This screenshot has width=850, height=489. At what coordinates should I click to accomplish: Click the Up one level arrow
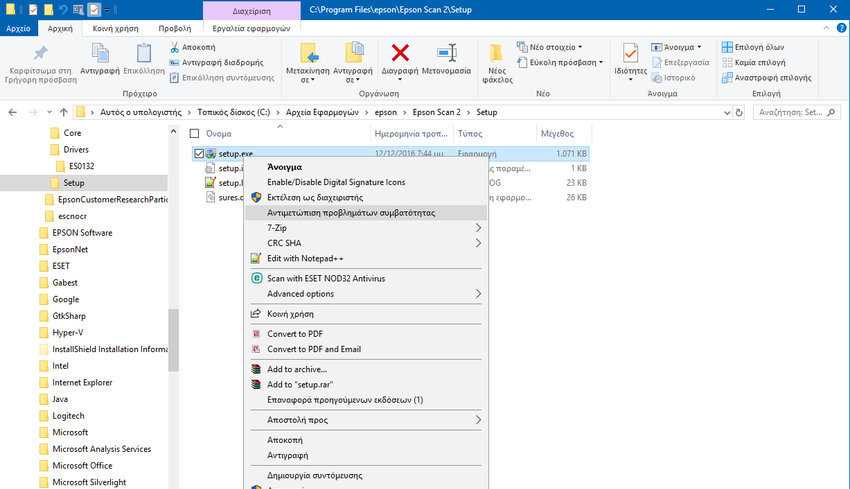point(63,112)
